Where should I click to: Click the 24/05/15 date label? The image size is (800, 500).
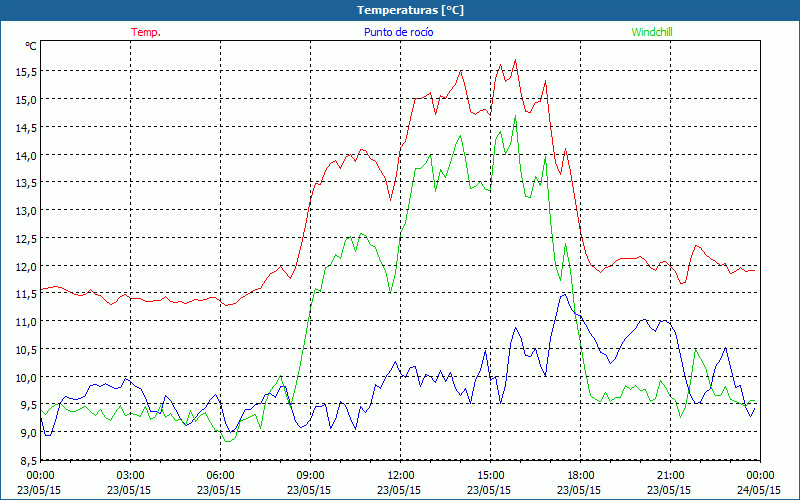[x=759, y=490]
